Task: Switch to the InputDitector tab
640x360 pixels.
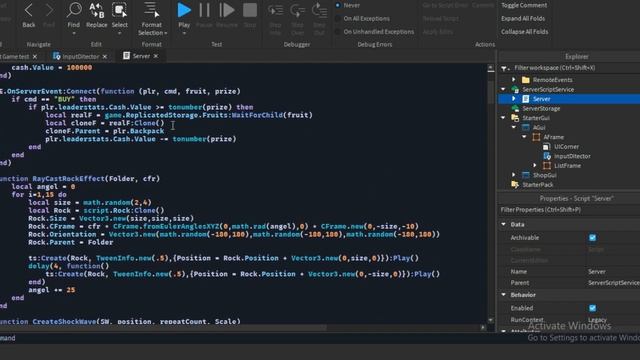Action: click(81, 56)
